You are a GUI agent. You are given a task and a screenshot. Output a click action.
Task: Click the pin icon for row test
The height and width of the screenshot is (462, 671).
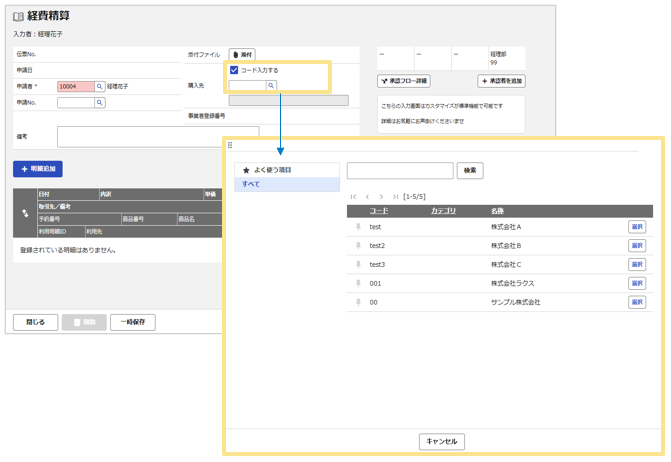pos(359,227)
